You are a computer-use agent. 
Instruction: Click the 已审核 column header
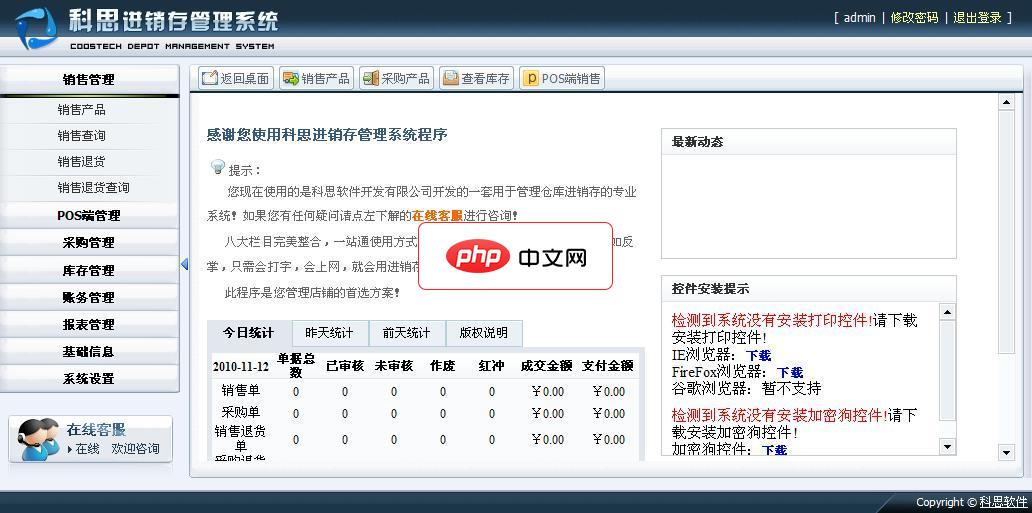(x=345, y=365)
